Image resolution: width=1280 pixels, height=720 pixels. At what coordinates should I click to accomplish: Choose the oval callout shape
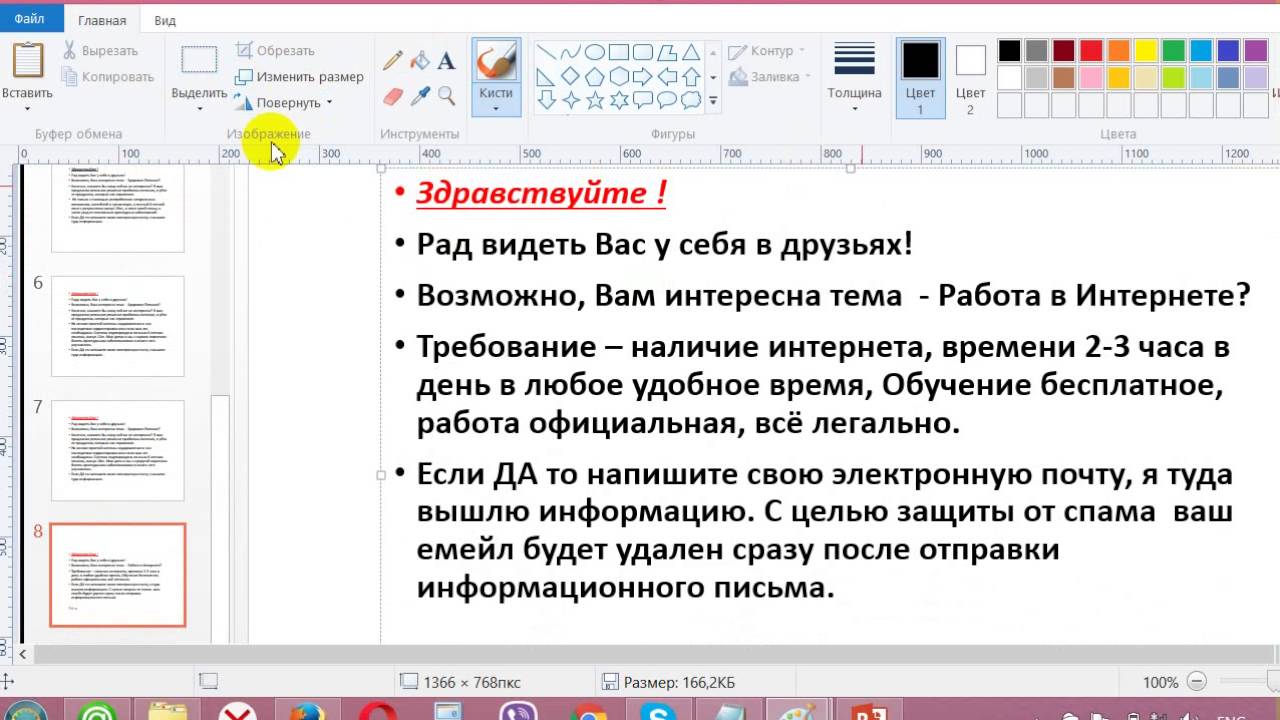pyautogui.click(x=667, y=100)
